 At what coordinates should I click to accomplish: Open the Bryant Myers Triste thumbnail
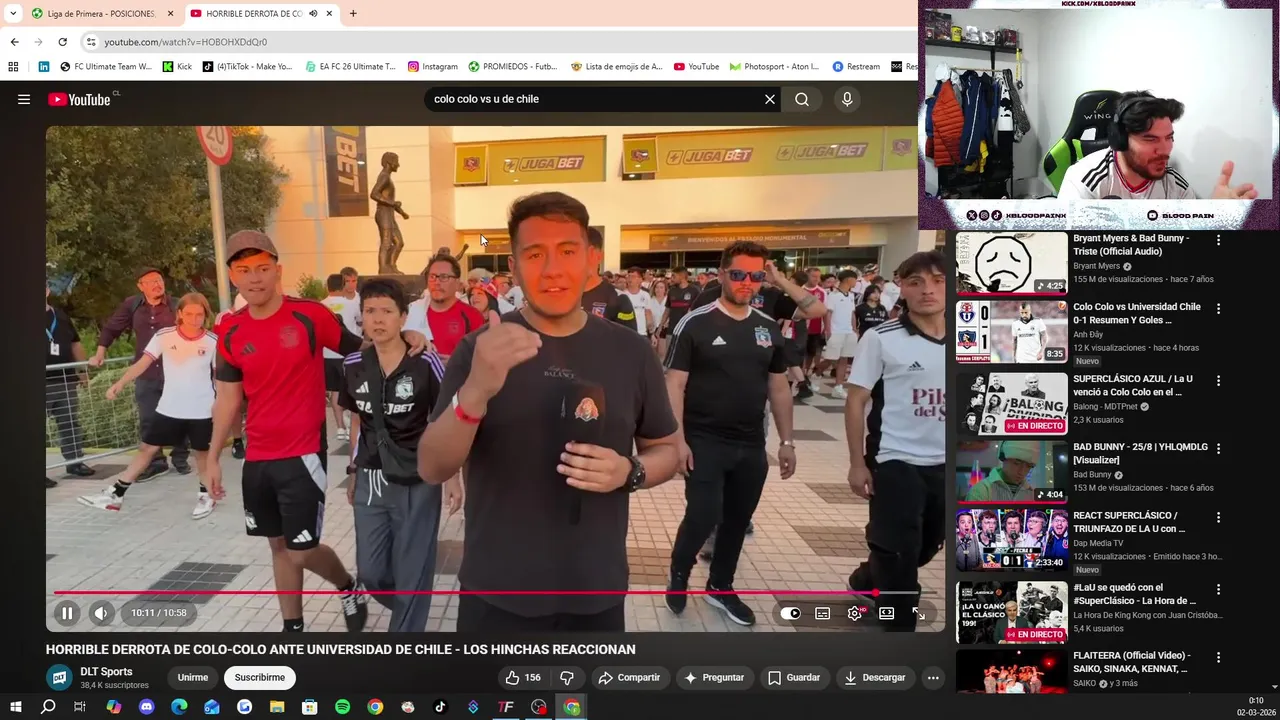pos(1012,263)
